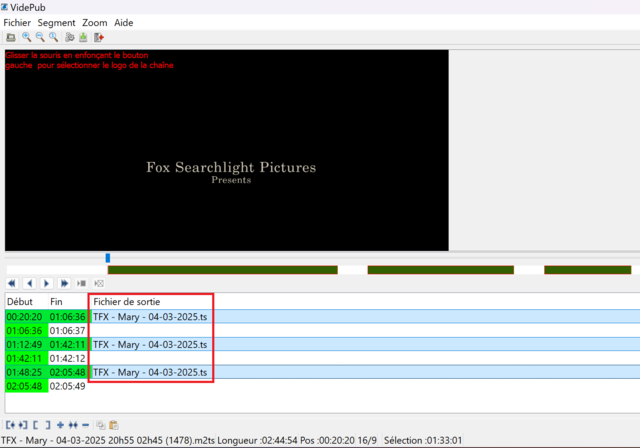Click the exit door icon
This screenshot has width=640, height=448.
click(x=99, y=38)
